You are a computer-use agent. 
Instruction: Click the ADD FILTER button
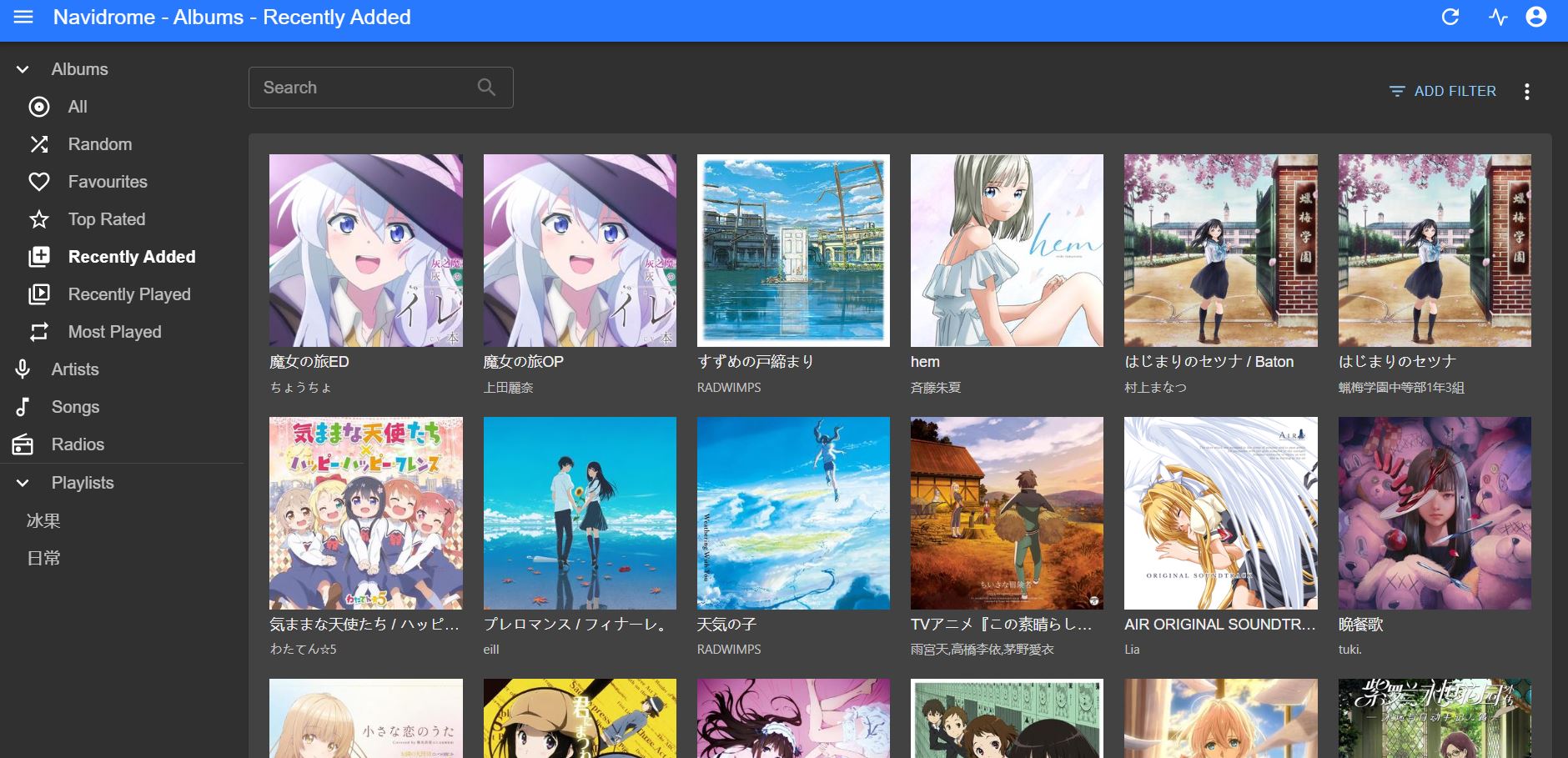tap(1443, 92)
